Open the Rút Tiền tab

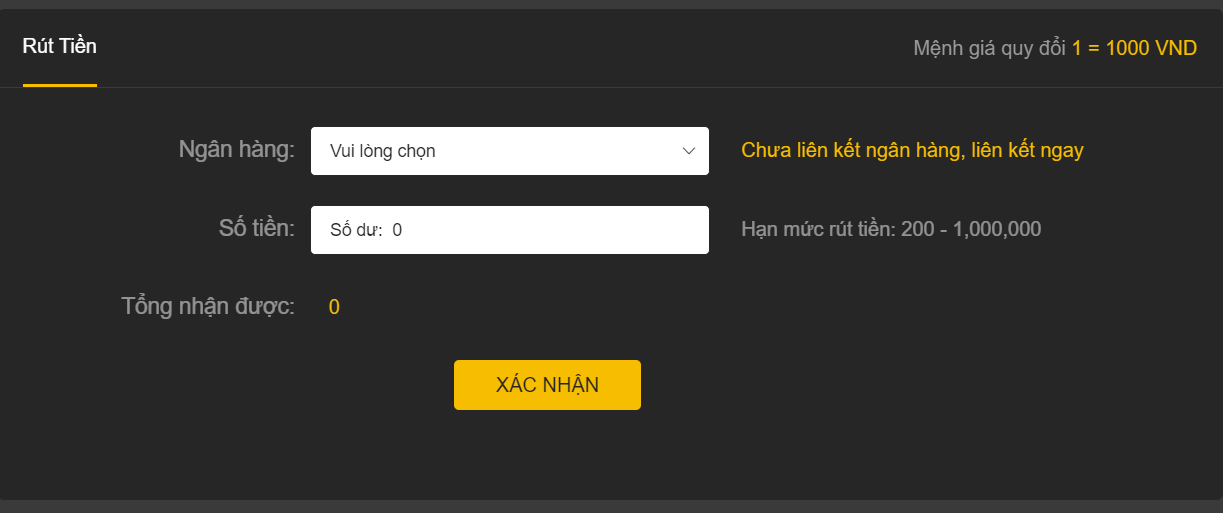pyautogui.click(x=60, y=46)
